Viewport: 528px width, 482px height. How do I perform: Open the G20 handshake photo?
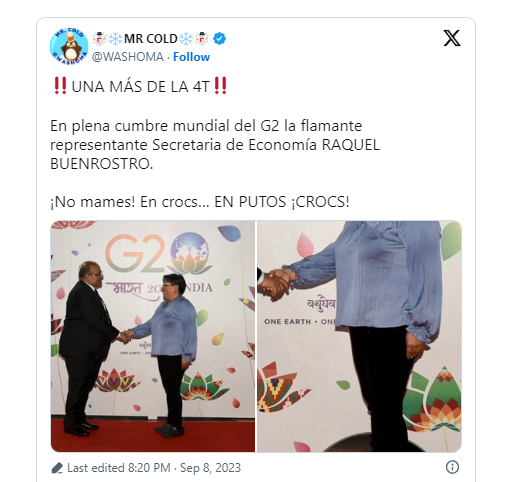(153, 336)
